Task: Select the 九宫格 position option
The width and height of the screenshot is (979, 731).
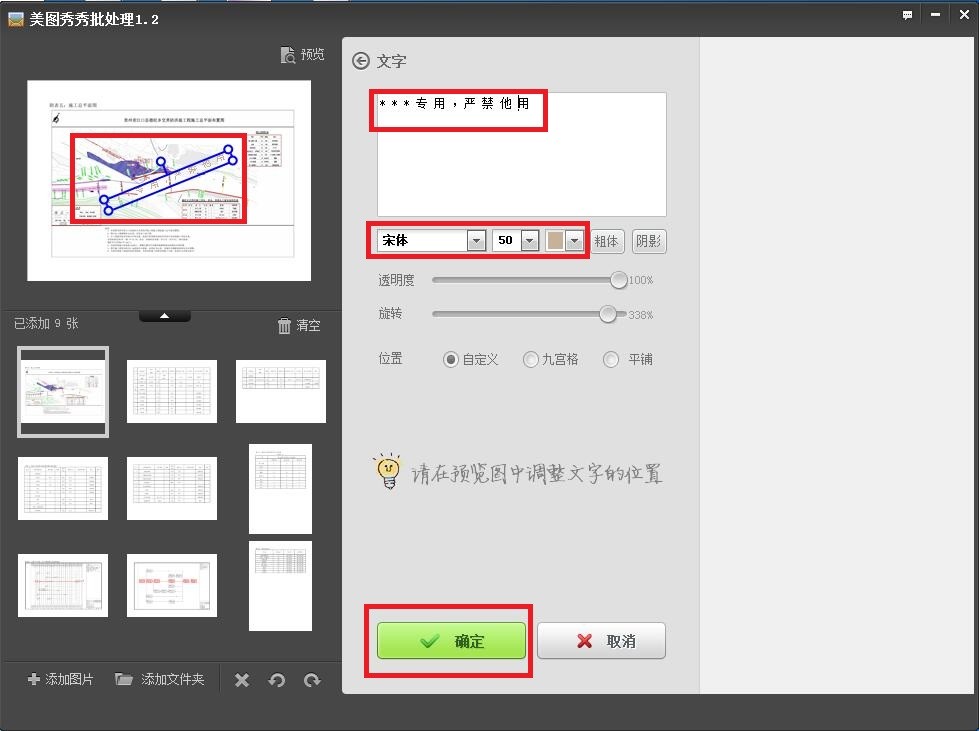Action: point(530,360)
